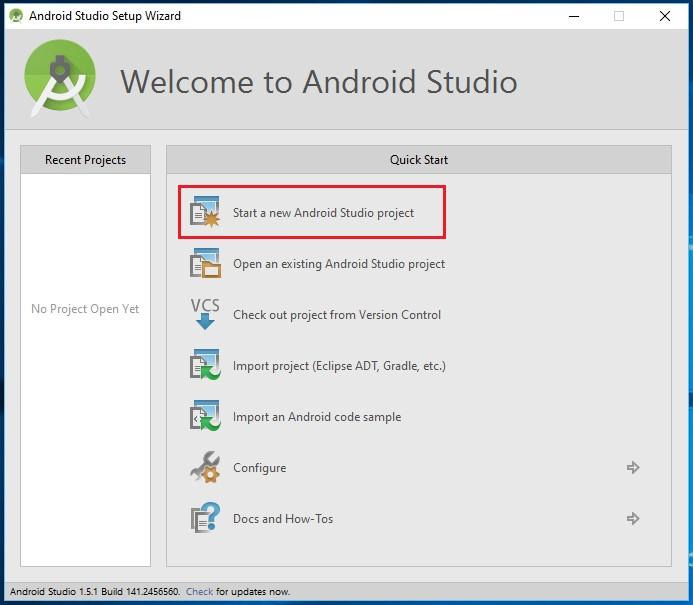Click the Check for updates link
The image size is (693, 605).
[199, 591]
